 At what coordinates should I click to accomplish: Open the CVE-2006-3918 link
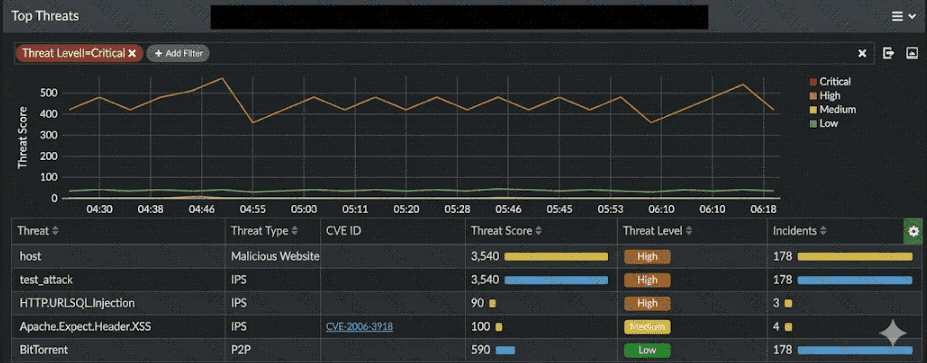[359, 326]
